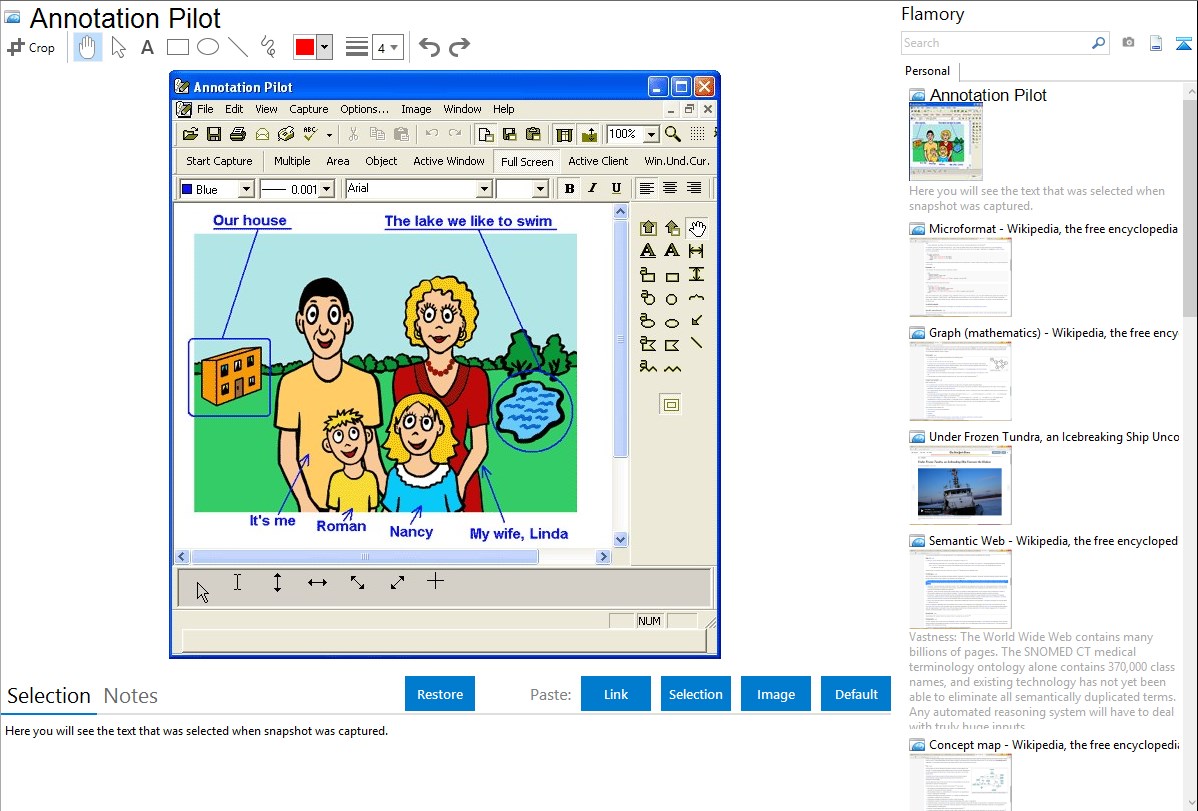Open the line width 4 dropdown
Screen dimensions: 1198x811
click(x=388, y=47)
